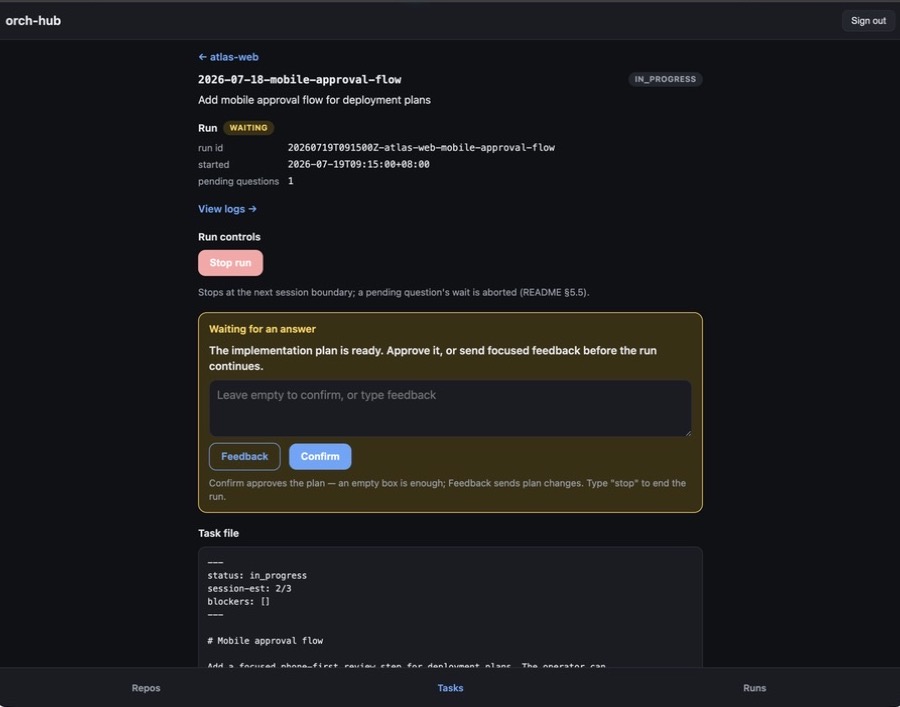
Task: Click the README §5.5 stop note
Action: click(x=394, y=292)
